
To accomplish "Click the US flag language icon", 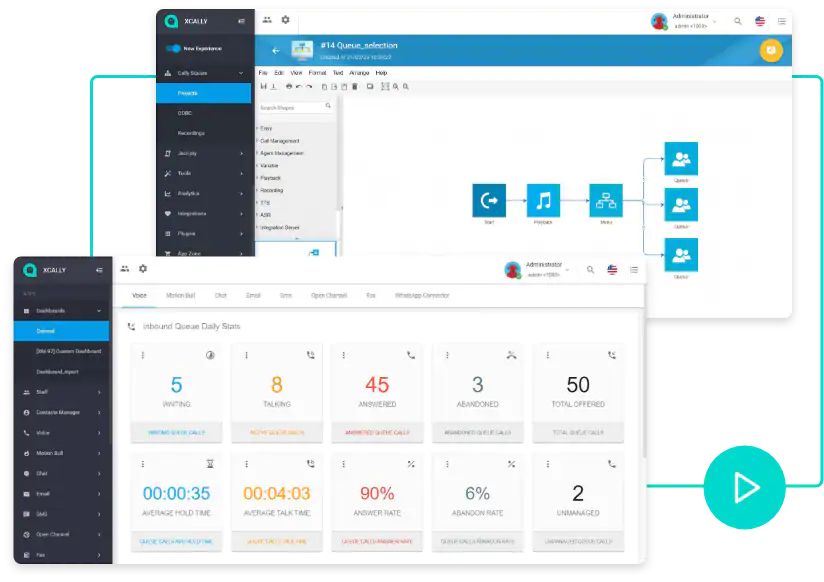I will click(x=760, y=21).
